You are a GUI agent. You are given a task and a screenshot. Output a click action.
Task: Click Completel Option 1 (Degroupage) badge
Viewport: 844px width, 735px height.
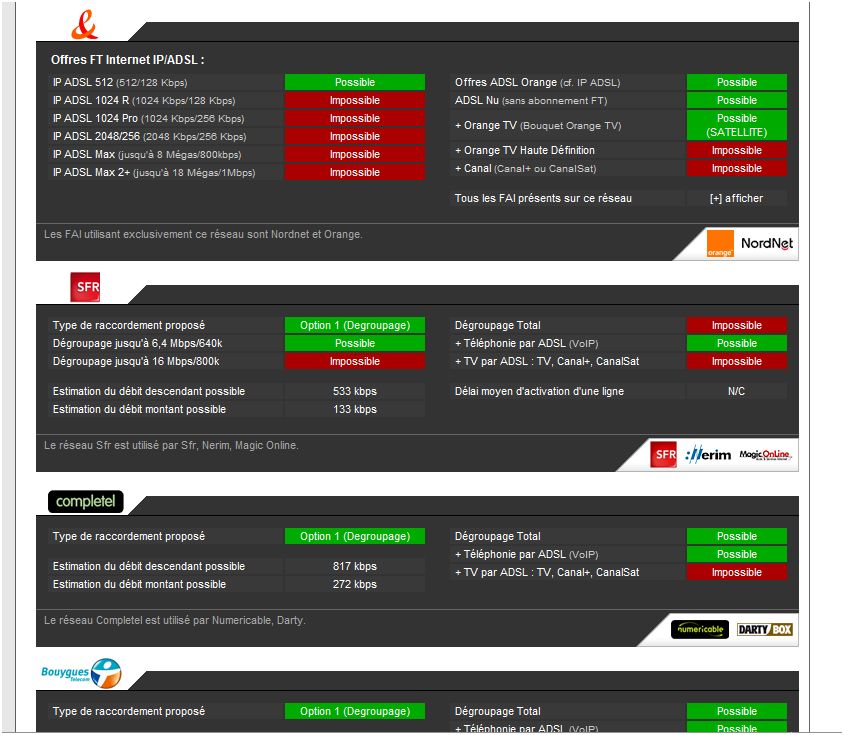point(355,537)
